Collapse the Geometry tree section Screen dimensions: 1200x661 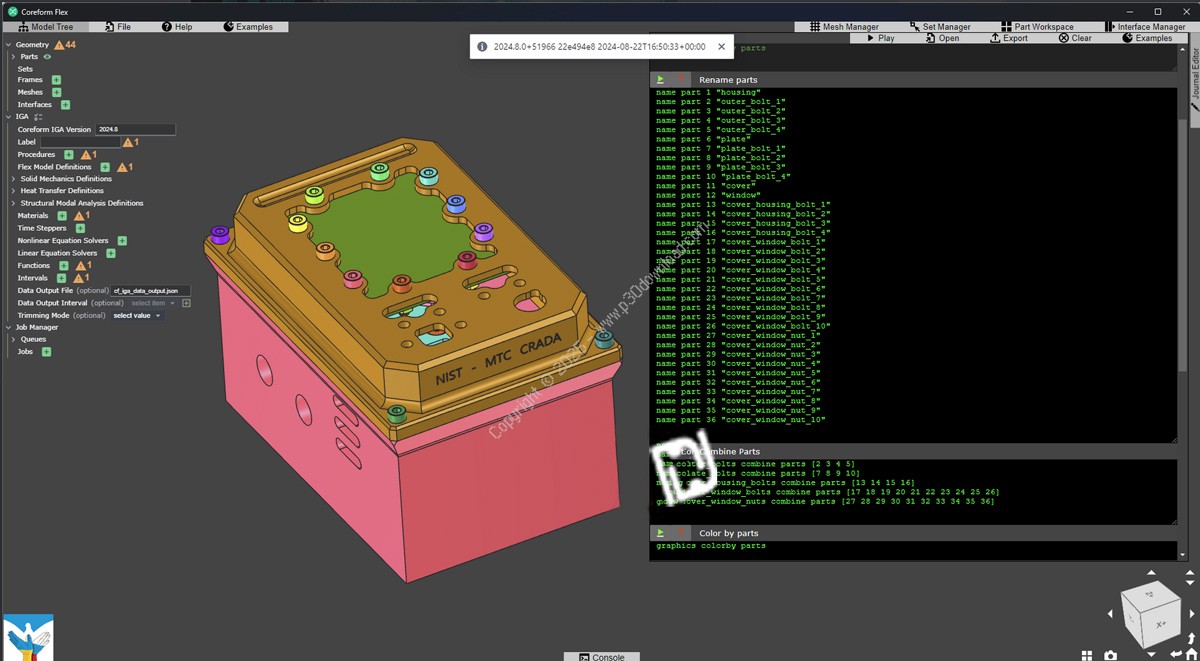(x=9, y=45)
